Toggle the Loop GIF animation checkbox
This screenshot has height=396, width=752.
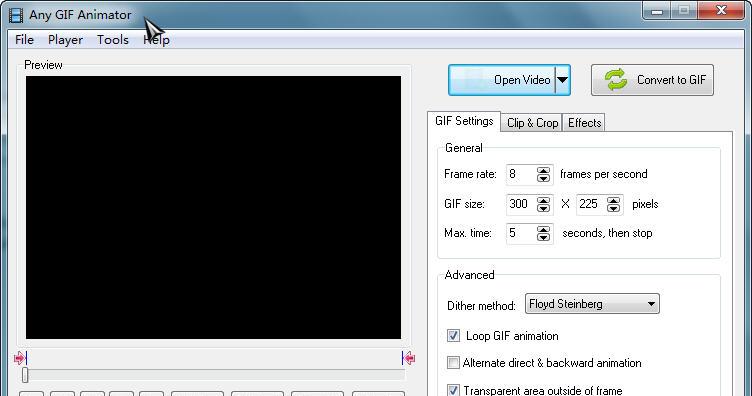pyautogui.click(x=453, y=336)
